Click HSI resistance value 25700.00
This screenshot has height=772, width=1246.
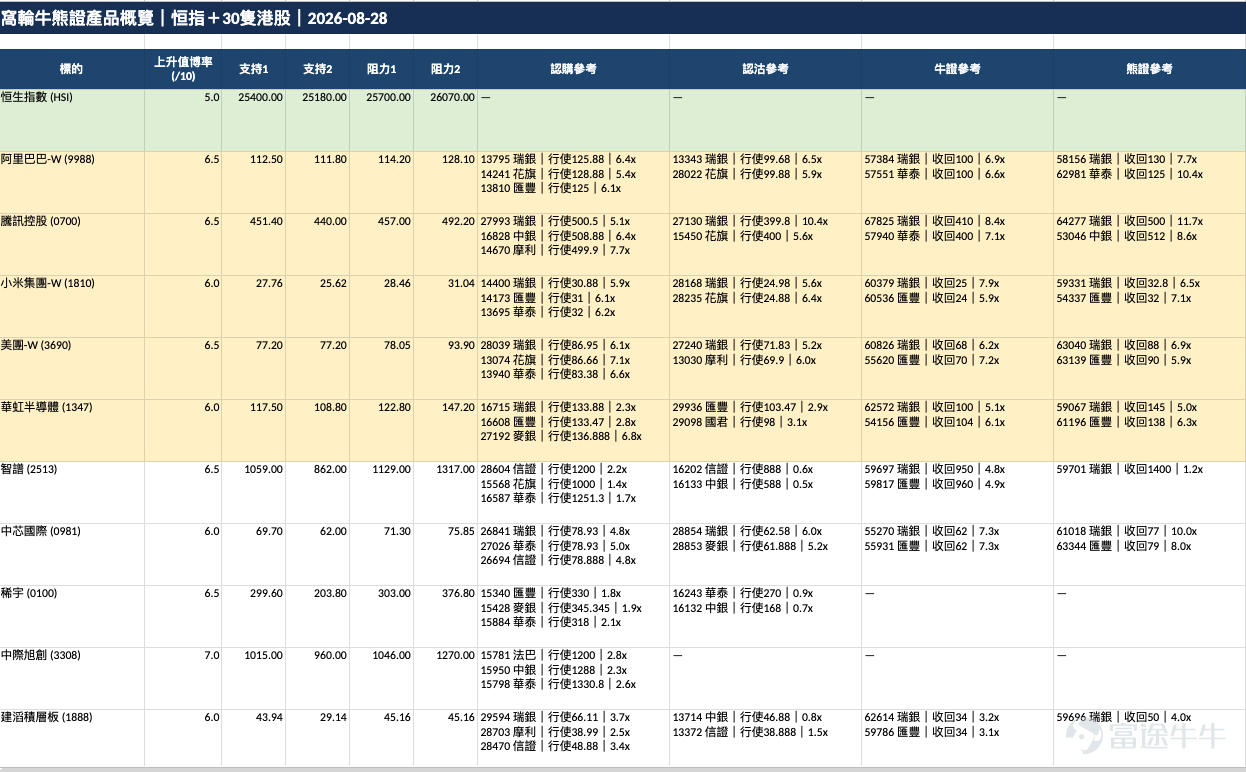[388, 97]
